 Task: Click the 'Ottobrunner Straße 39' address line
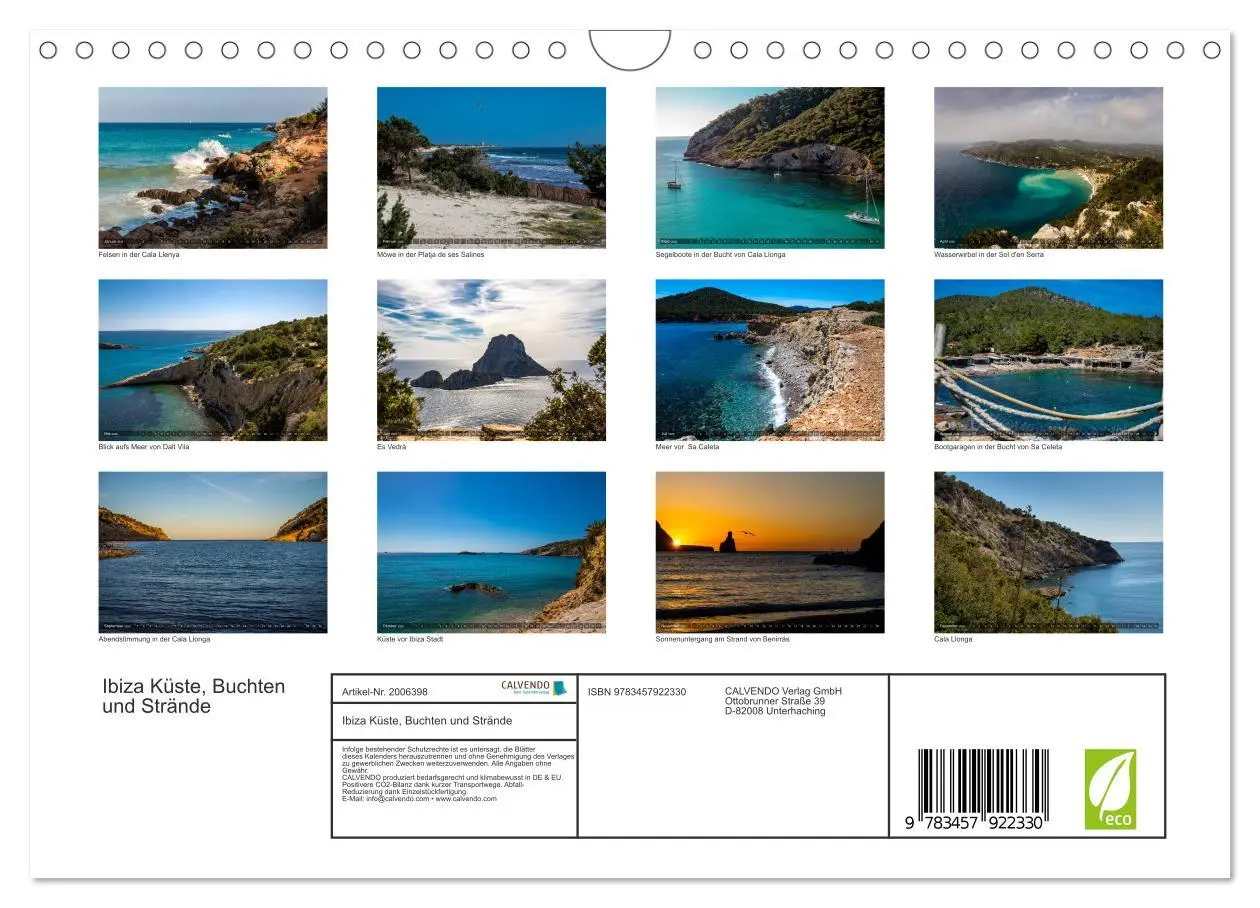coord(774,701)
